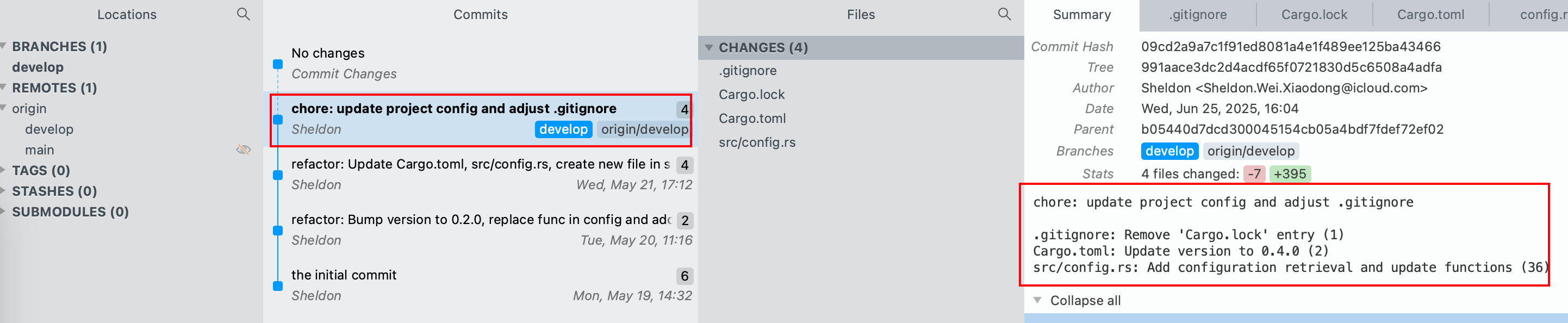This screenshot has height=323, width=1568.
Task: Collapse the REMOTES section
Action: (x=4, y=88)
